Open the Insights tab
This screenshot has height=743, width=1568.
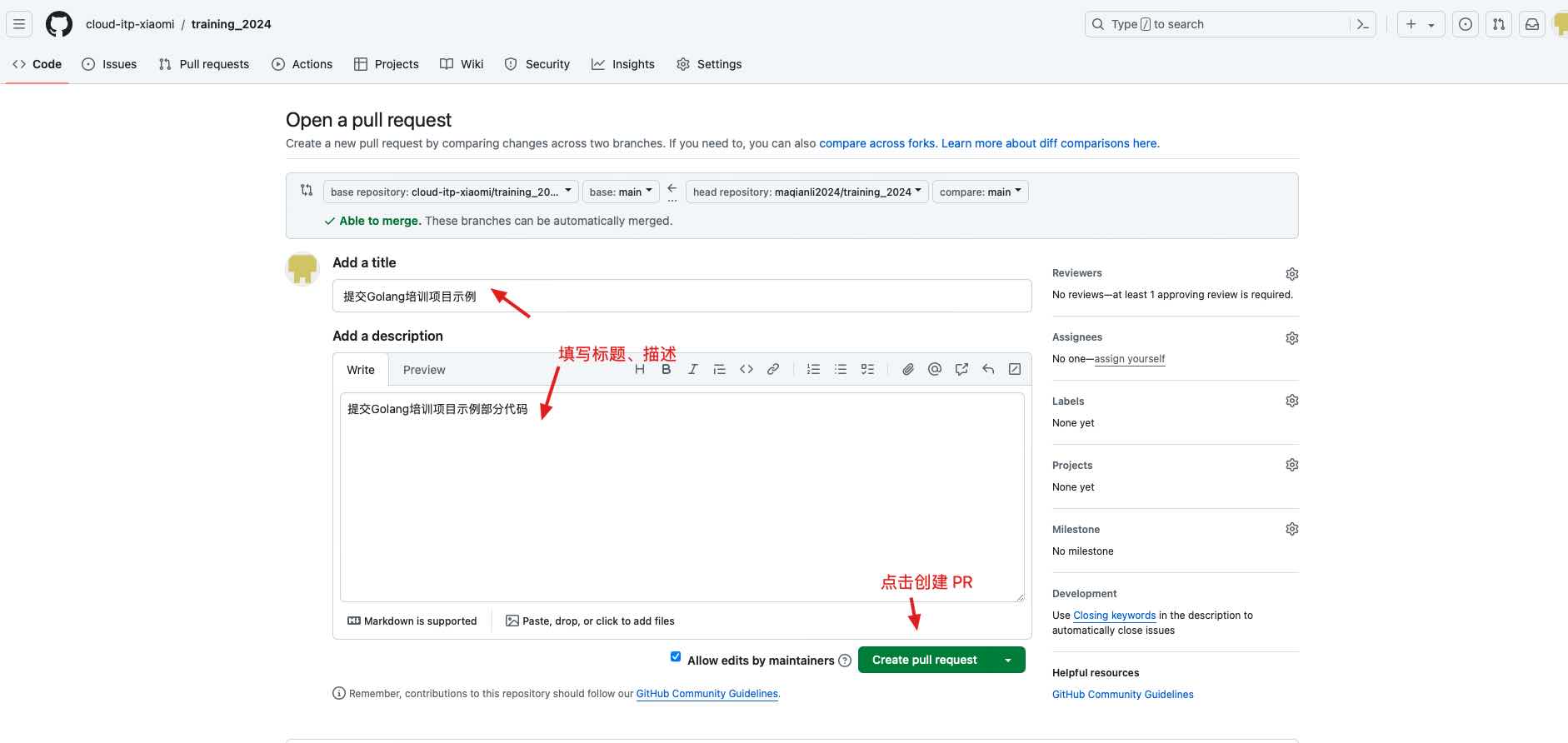click(x=623, y=64)
